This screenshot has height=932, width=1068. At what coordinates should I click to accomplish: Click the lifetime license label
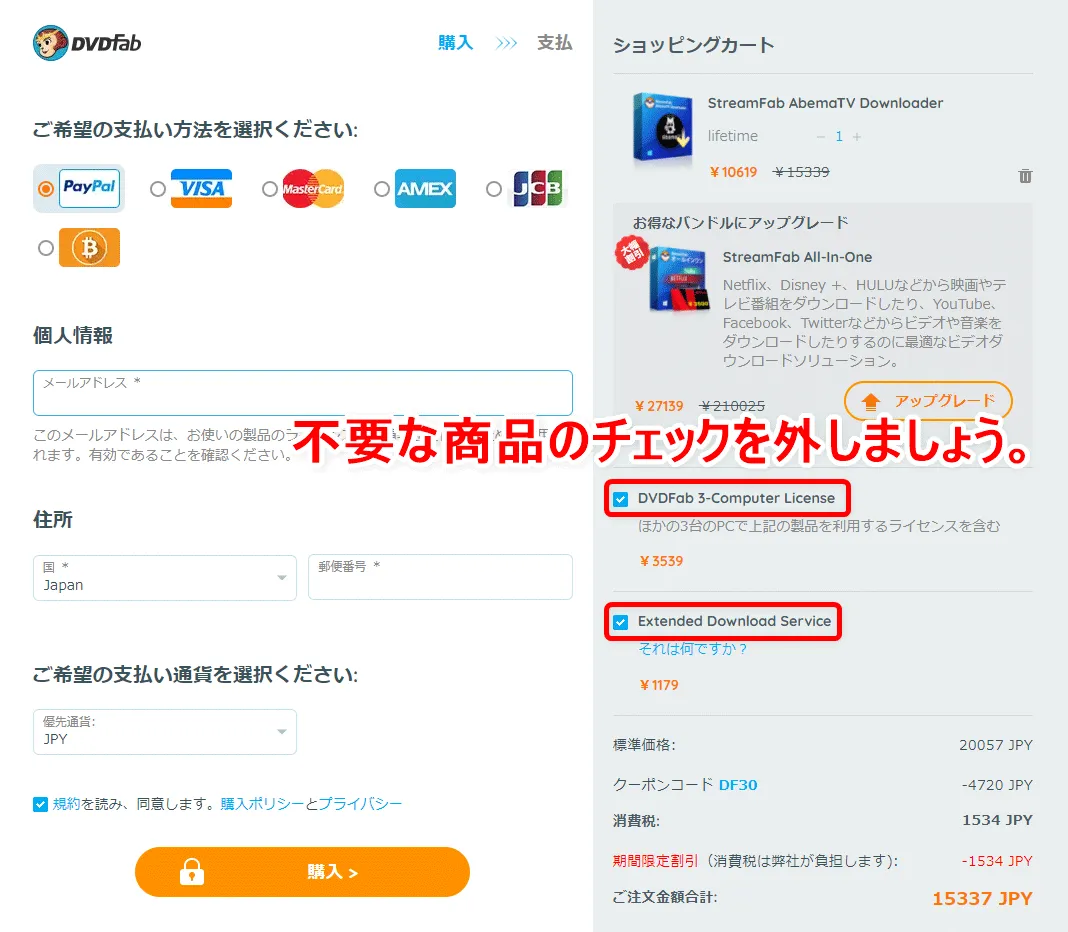pyautogui.click(x=732, y=136)
